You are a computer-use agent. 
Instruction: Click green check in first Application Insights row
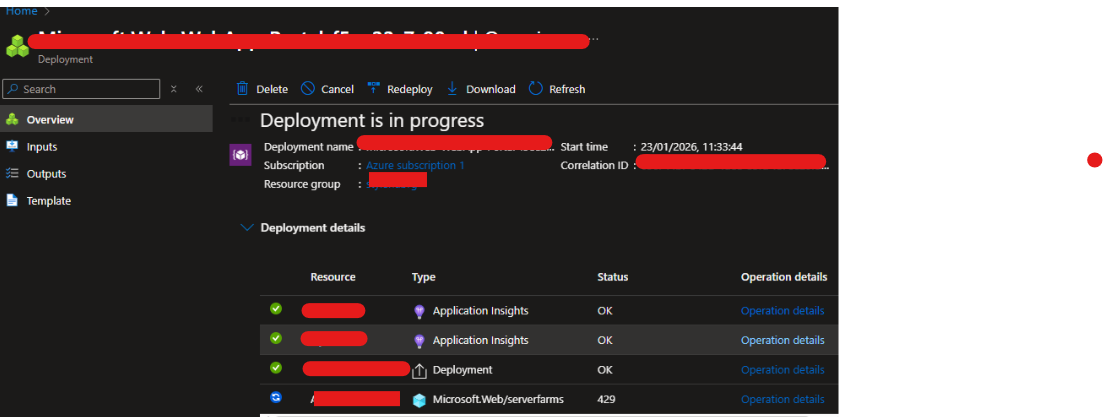point(276,309)
